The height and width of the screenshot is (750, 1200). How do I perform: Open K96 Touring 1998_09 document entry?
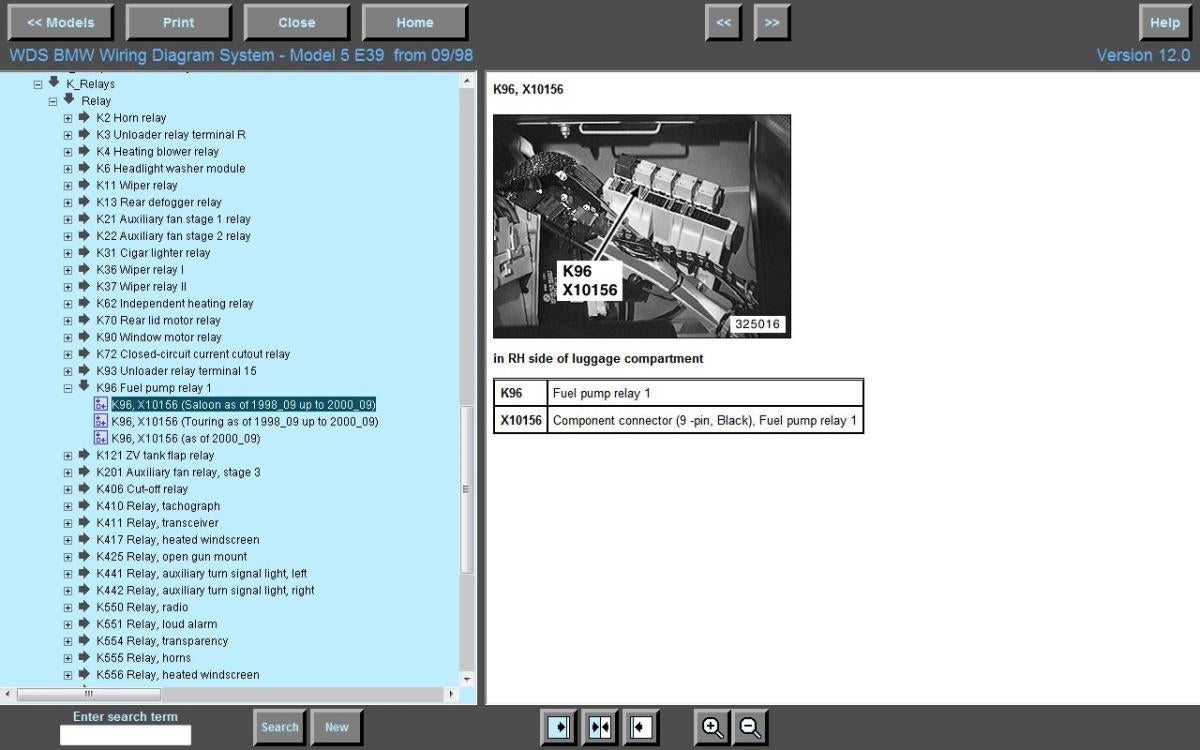click(x=244, y=422)
